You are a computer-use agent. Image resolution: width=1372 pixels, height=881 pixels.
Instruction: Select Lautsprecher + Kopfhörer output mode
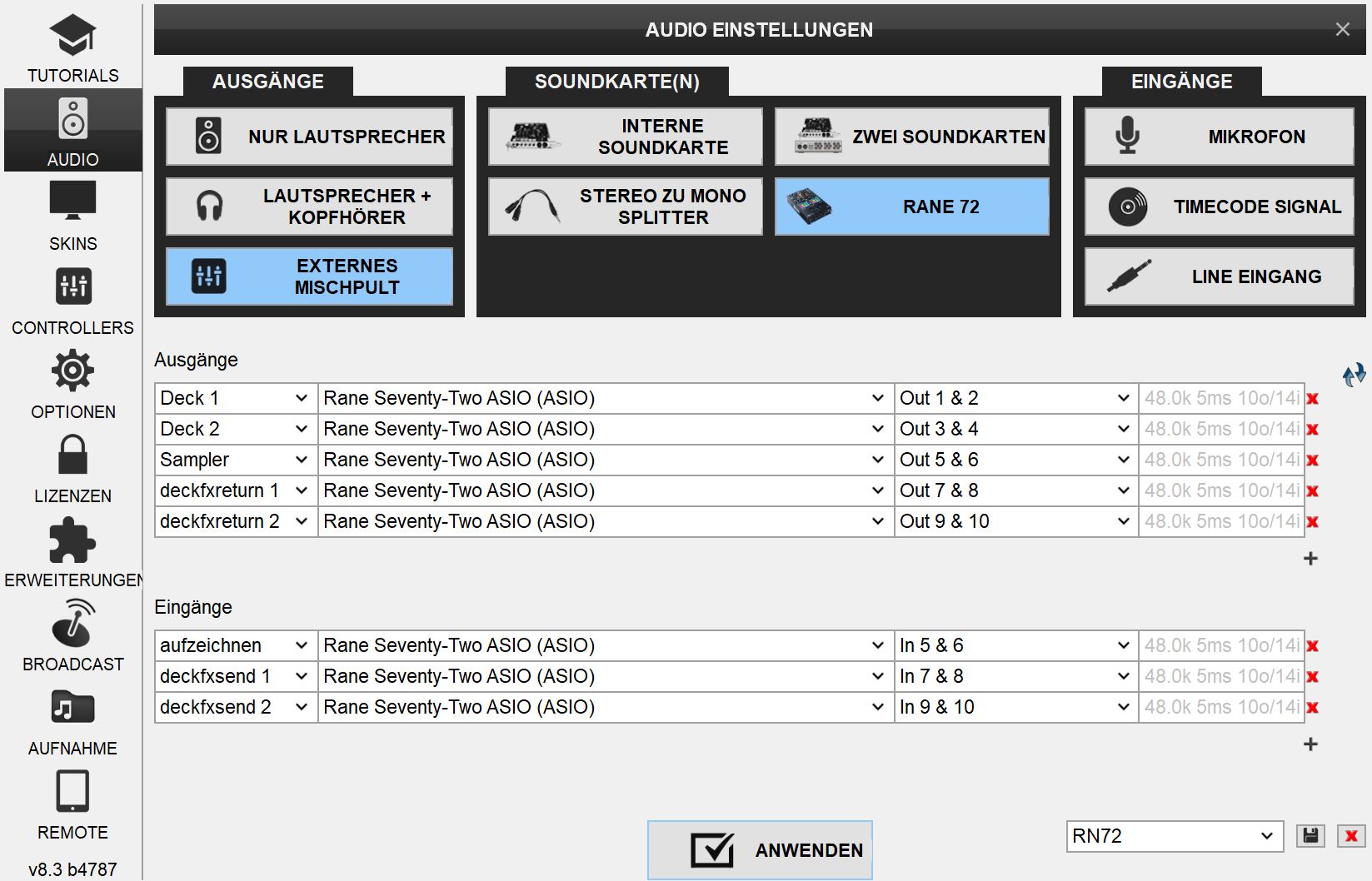coord(309,207)
